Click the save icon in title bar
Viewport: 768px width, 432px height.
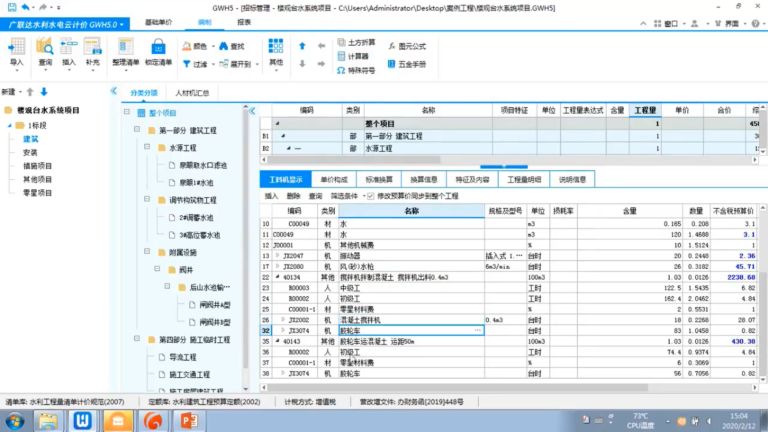point(12,7)
